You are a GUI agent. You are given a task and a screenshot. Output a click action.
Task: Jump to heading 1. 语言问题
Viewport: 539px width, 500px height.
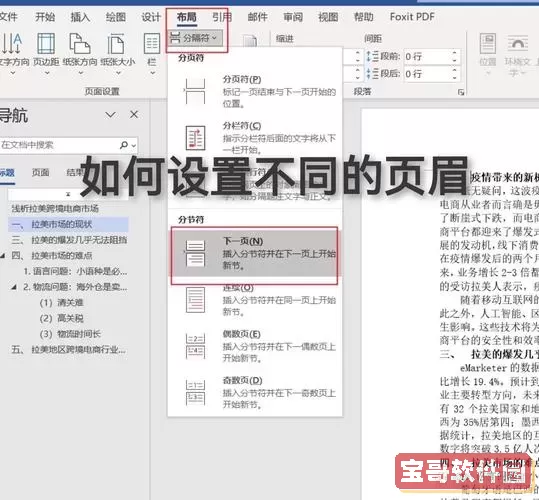[x=75, y=271]
